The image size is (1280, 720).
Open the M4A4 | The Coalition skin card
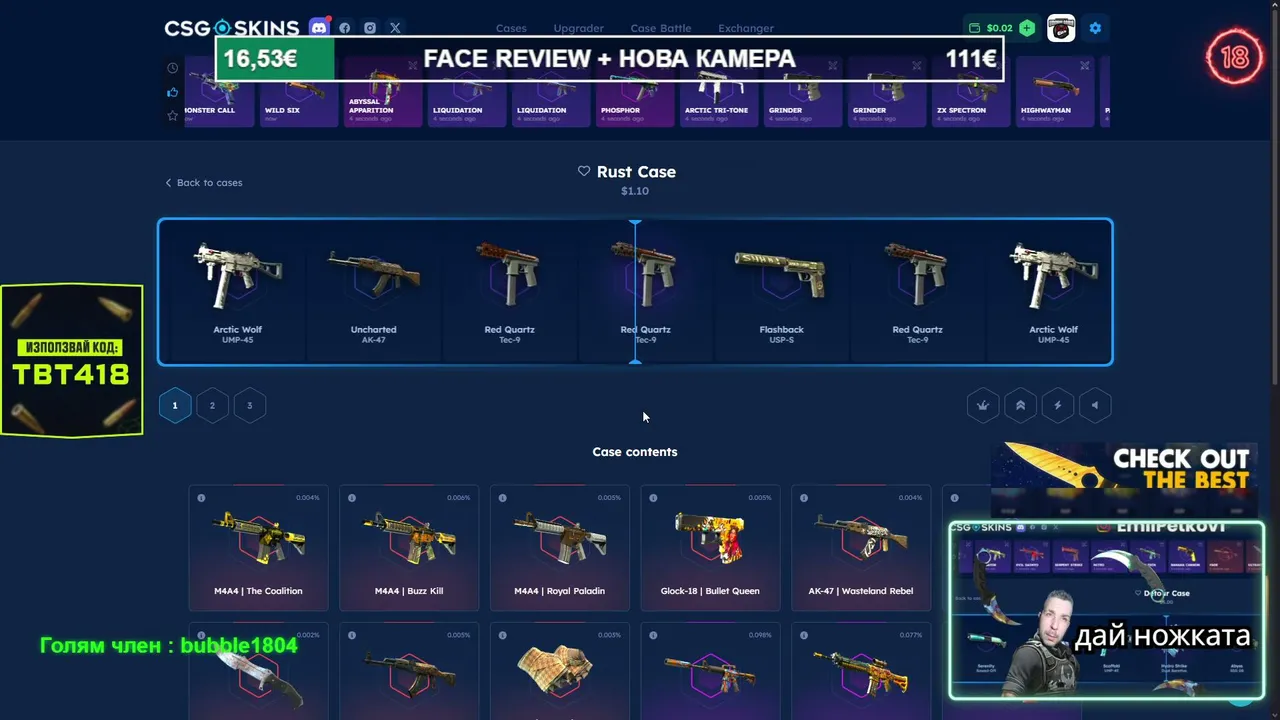(258, 548)
